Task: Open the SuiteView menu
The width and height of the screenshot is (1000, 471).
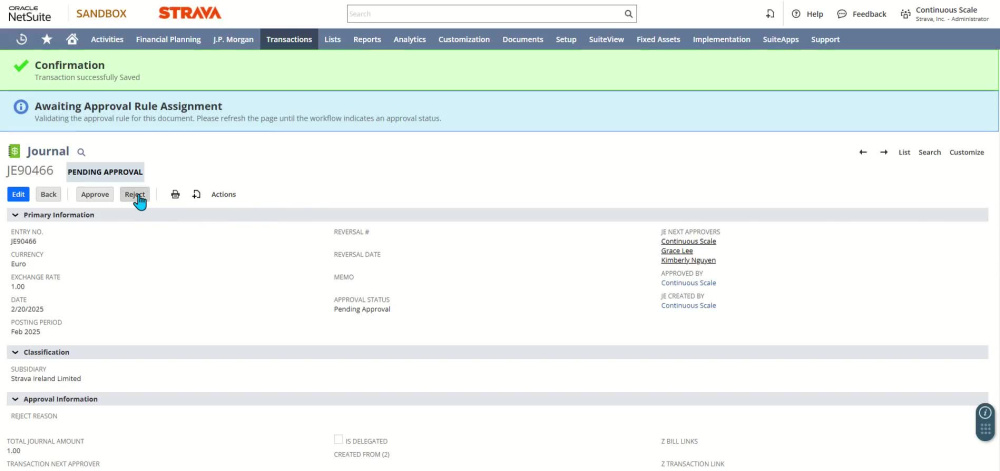Action: (607, 39)
